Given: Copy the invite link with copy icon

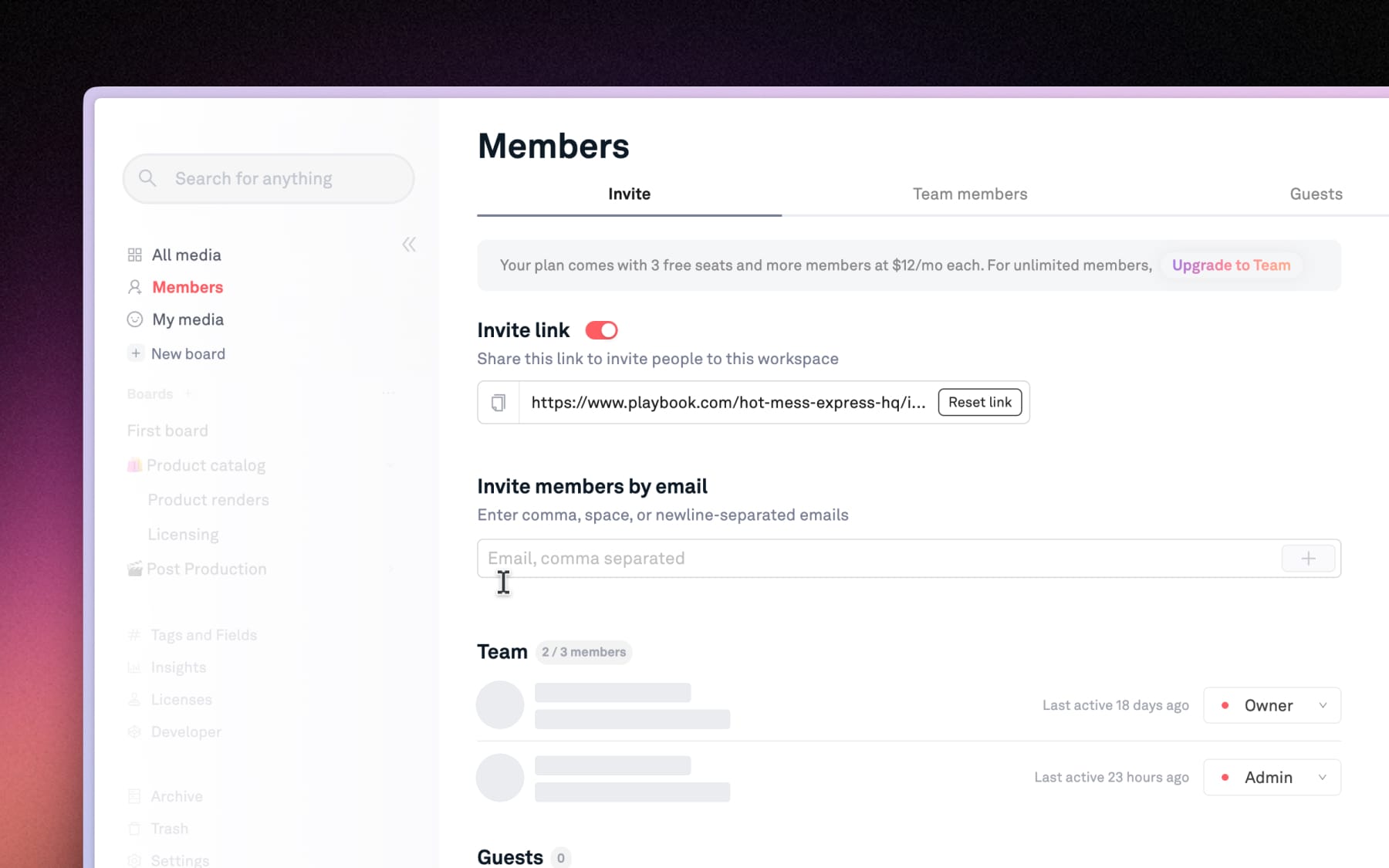Looking at the screenshot, I should [x=498, y=402].
